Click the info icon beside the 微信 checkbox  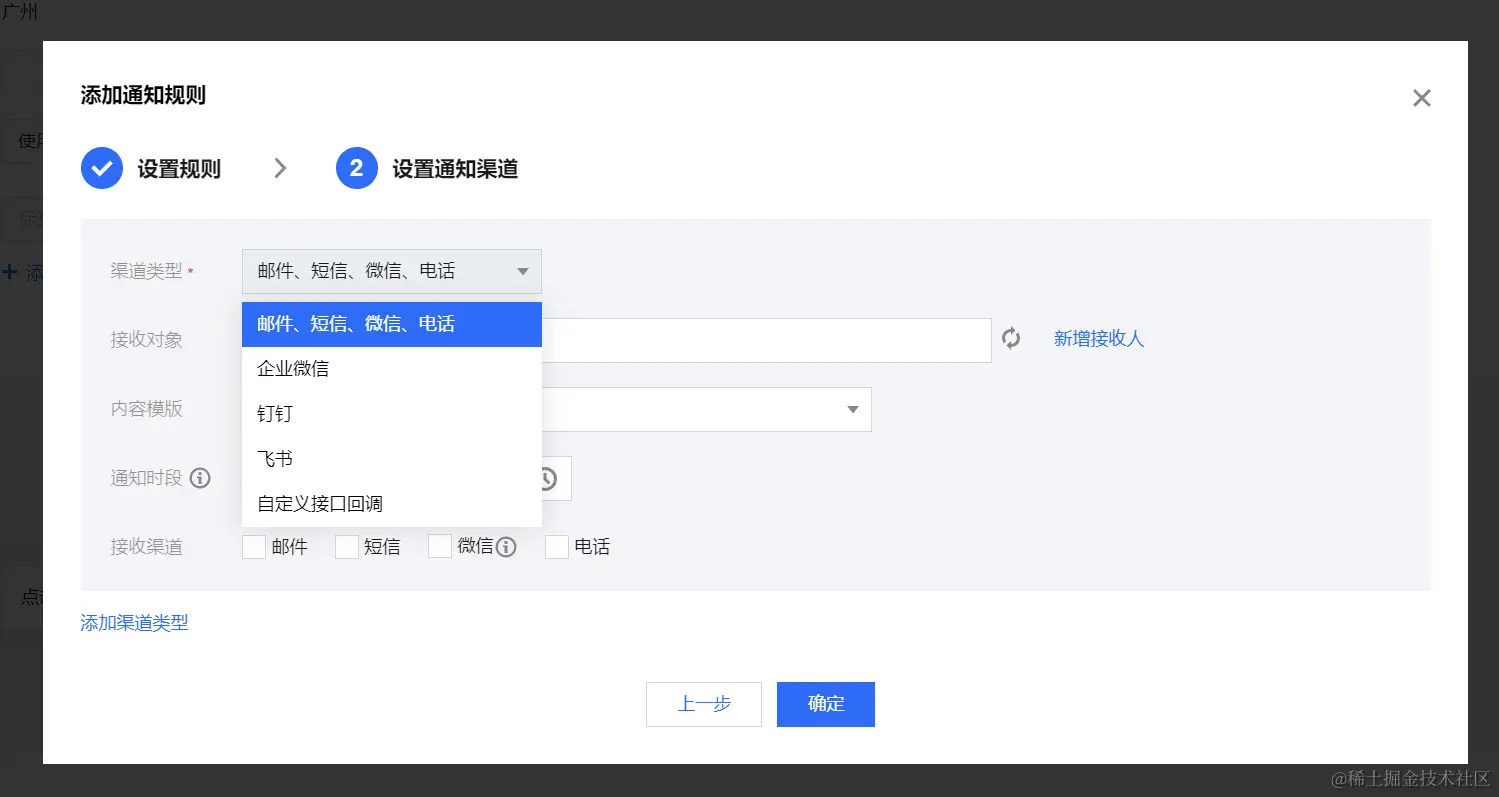pos(506,547)
